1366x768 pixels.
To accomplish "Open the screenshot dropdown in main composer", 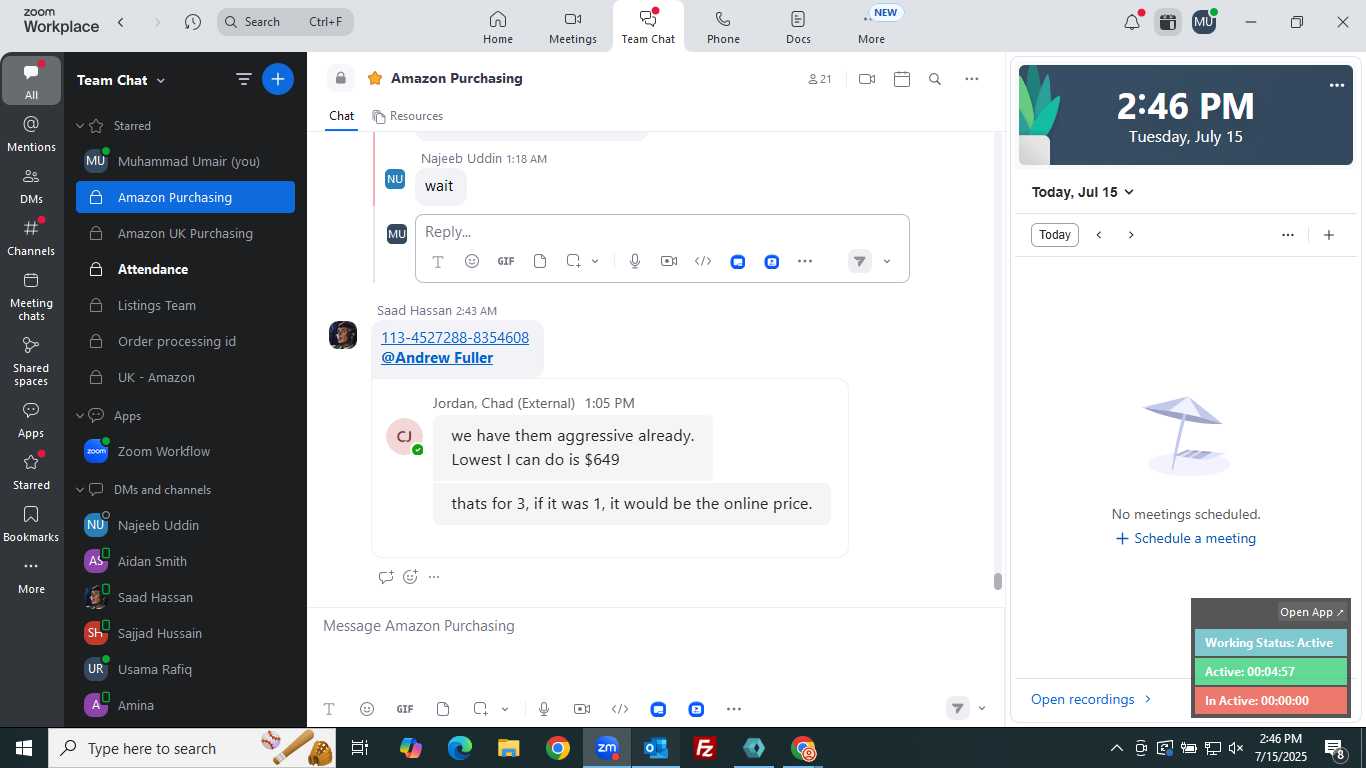I will [505, 709].
